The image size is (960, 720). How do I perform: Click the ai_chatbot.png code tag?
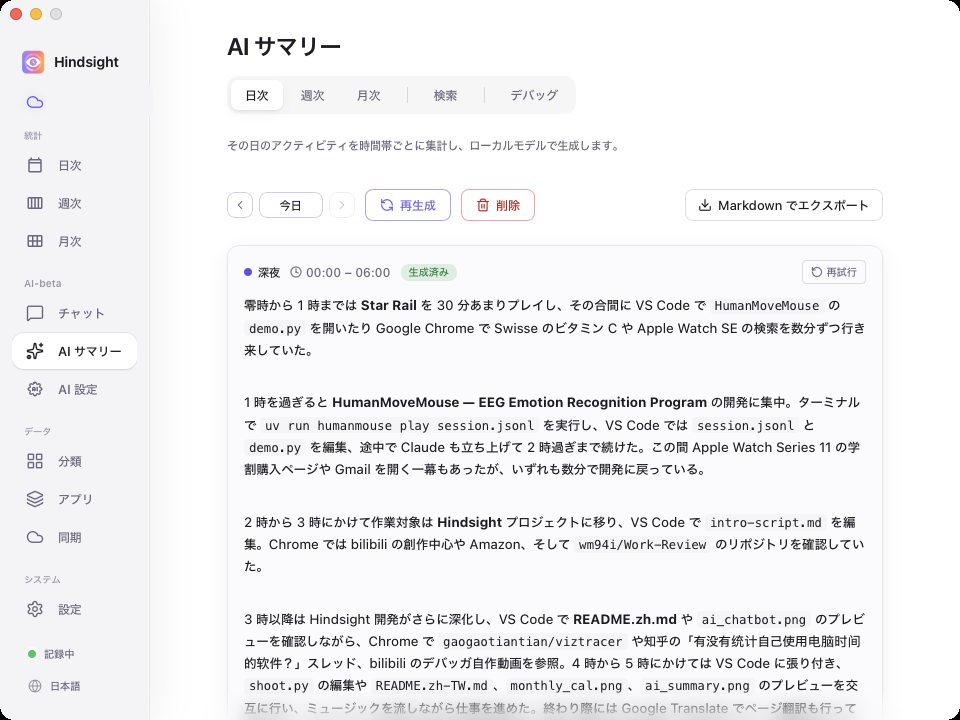[x=753, y=619]
